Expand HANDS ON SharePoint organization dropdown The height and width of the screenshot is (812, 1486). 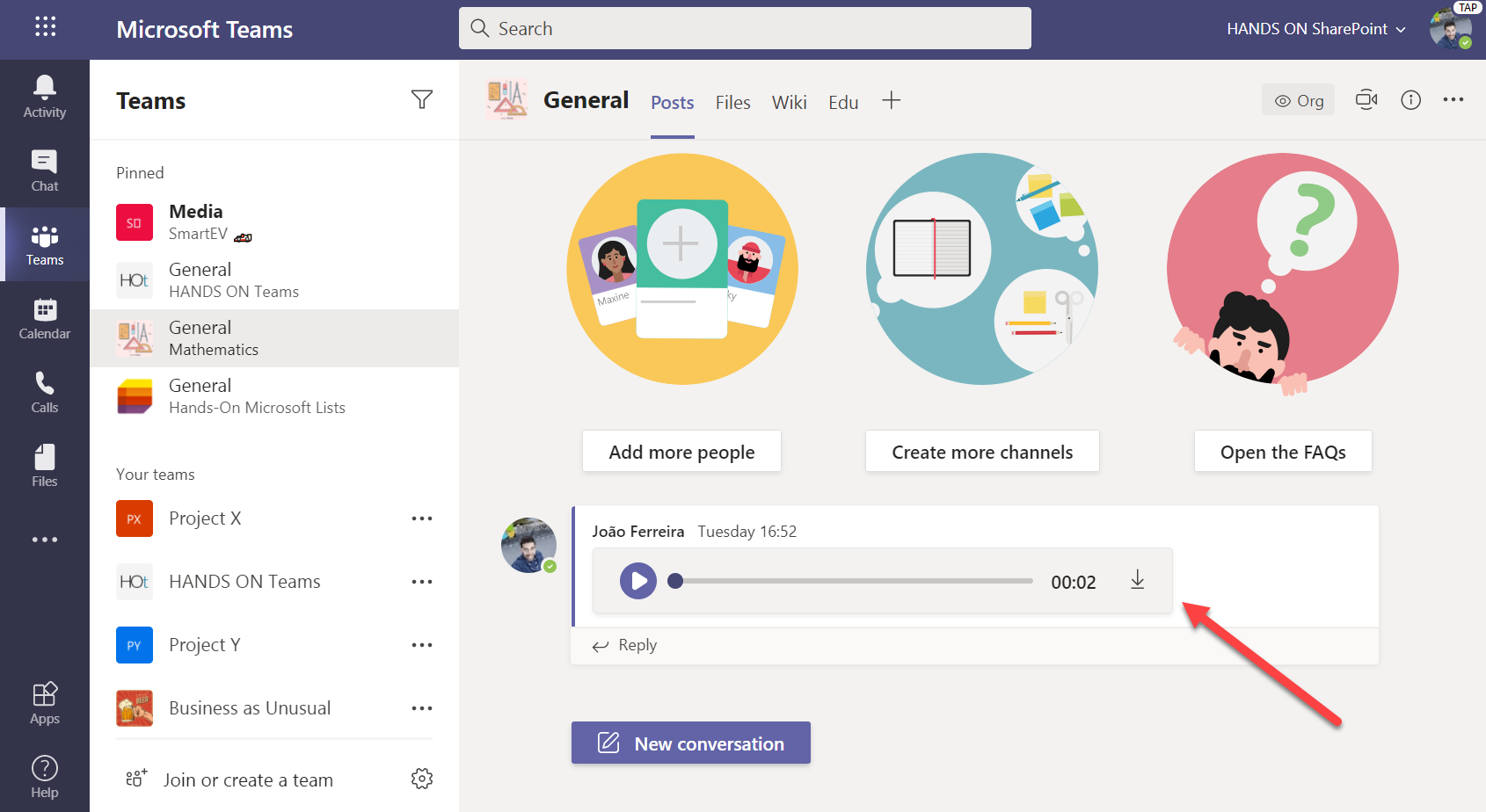coord(1315,29)
